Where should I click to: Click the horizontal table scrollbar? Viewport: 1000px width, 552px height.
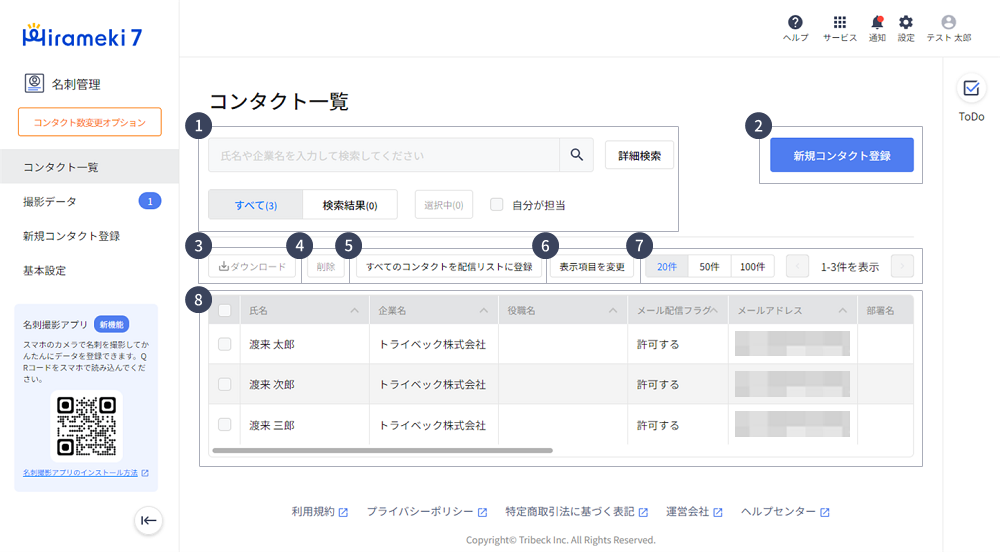[x=383, y=450]
